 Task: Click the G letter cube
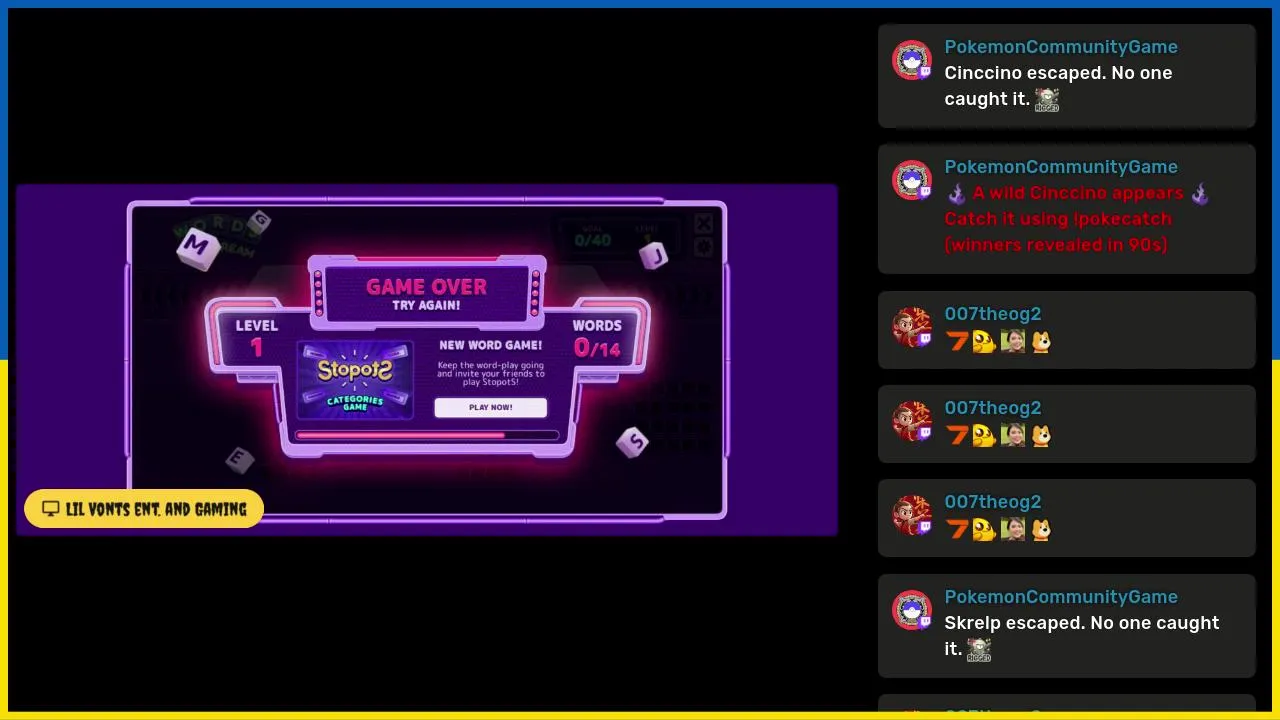point(259,220)
